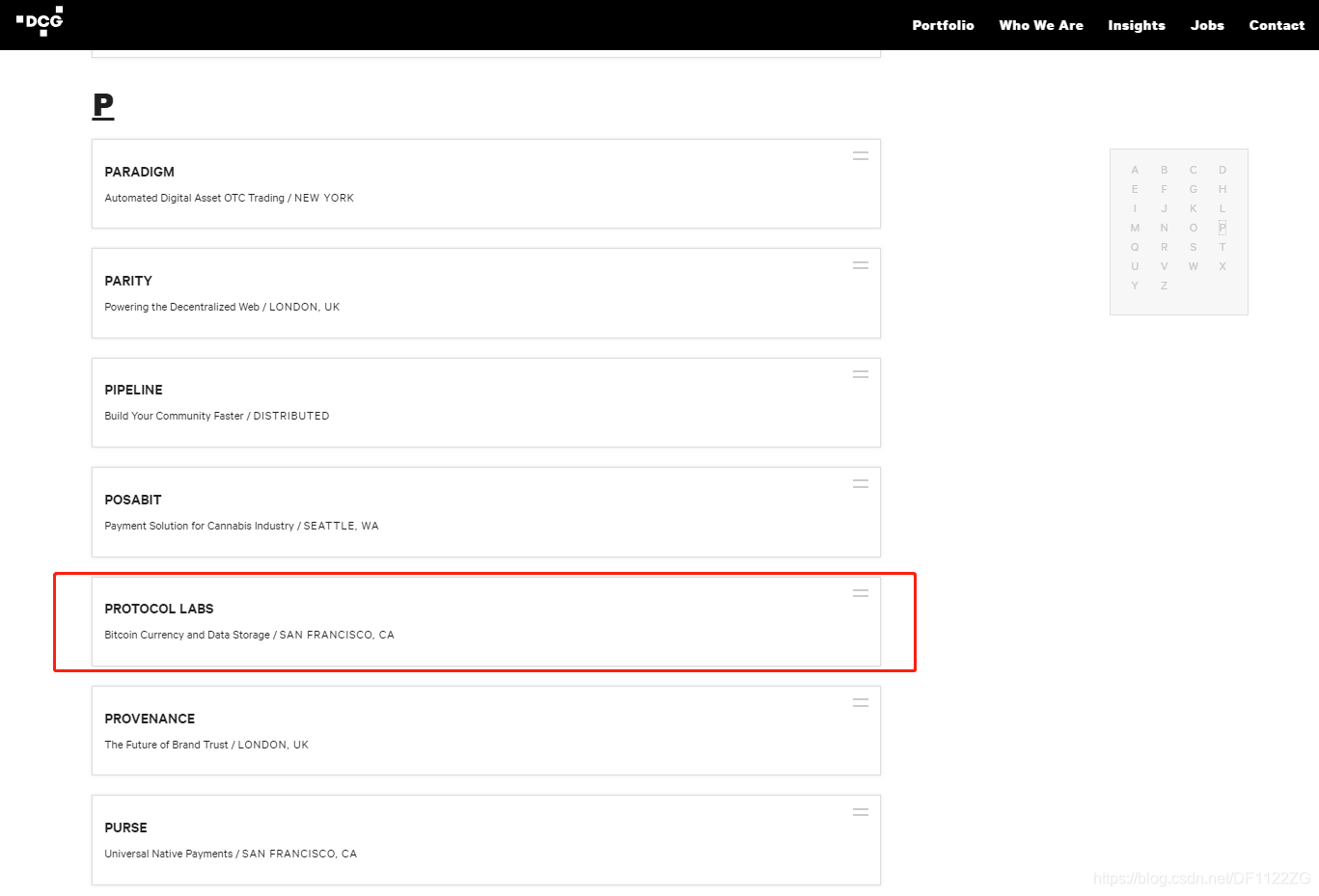Open the Insights nav link
The width and height of the screenshot is (1319, 896).
1137,25
